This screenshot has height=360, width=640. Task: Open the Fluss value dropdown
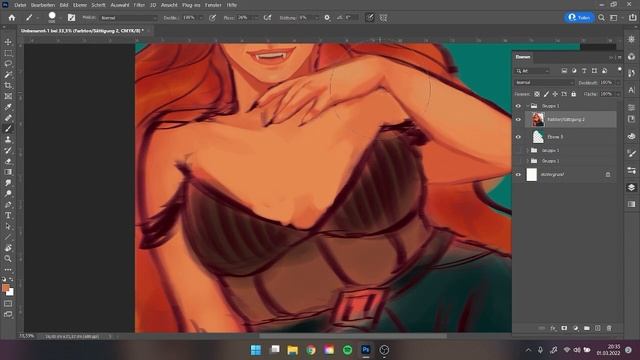(x=256, y=18)
